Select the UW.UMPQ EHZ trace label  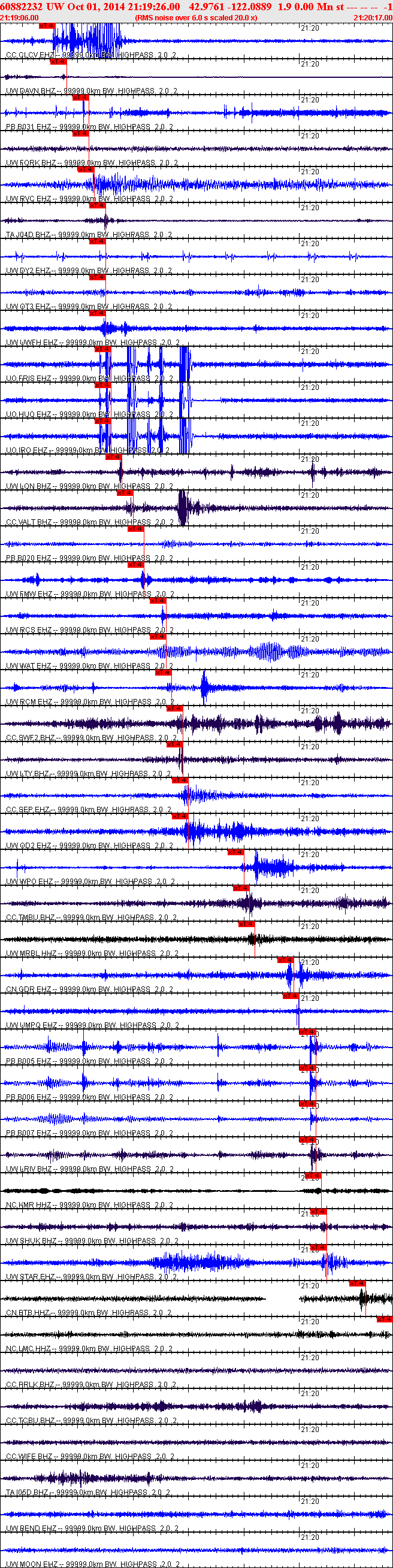pyautogui.click(x=32, y=1025)
